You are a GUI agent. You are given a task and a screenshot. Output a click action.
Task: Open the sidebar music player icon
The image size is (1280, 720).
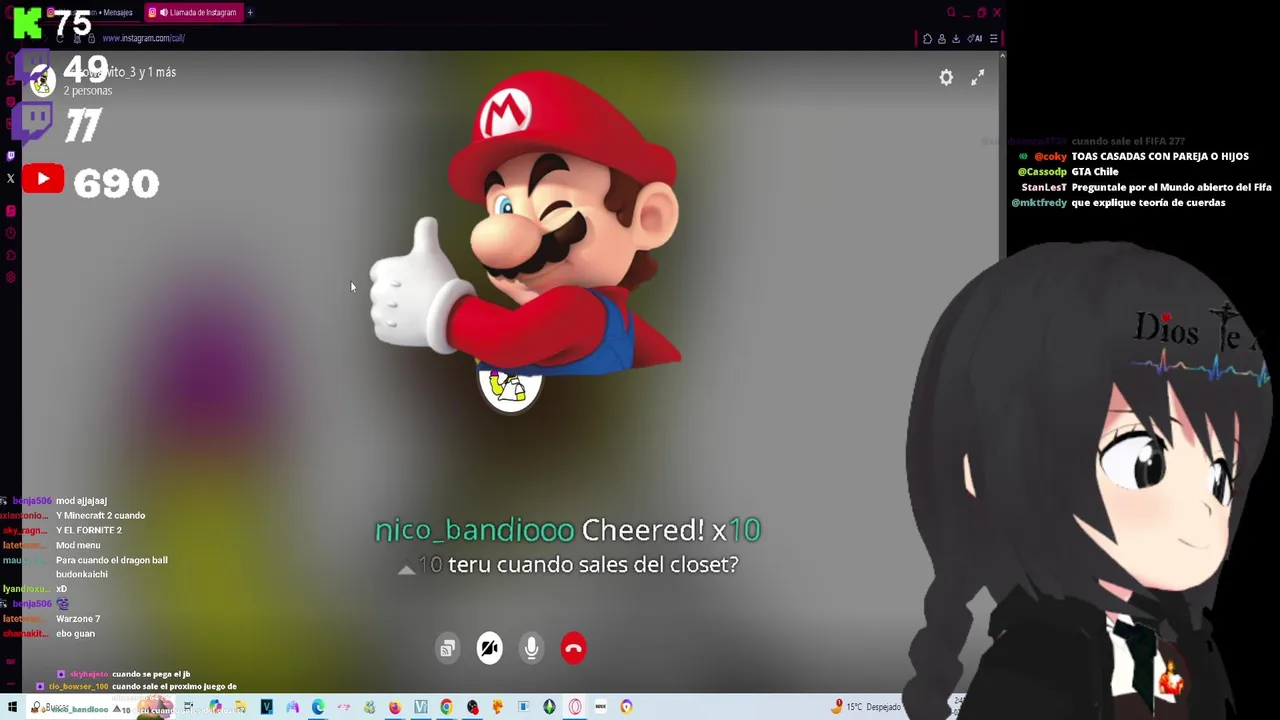[11, 211]
